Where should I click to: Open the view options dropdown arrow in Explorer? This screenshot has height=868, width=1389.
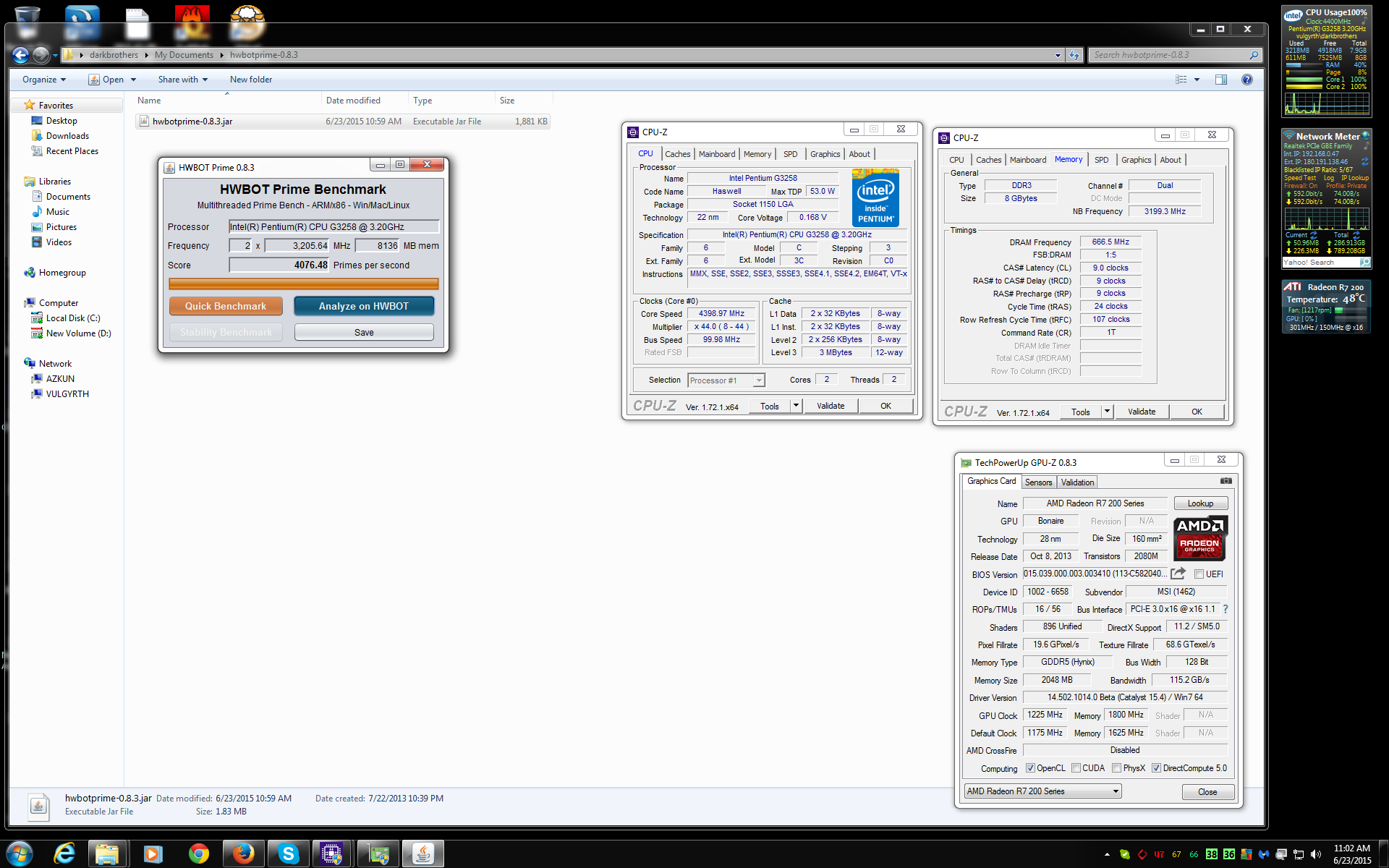[1197, 80]
